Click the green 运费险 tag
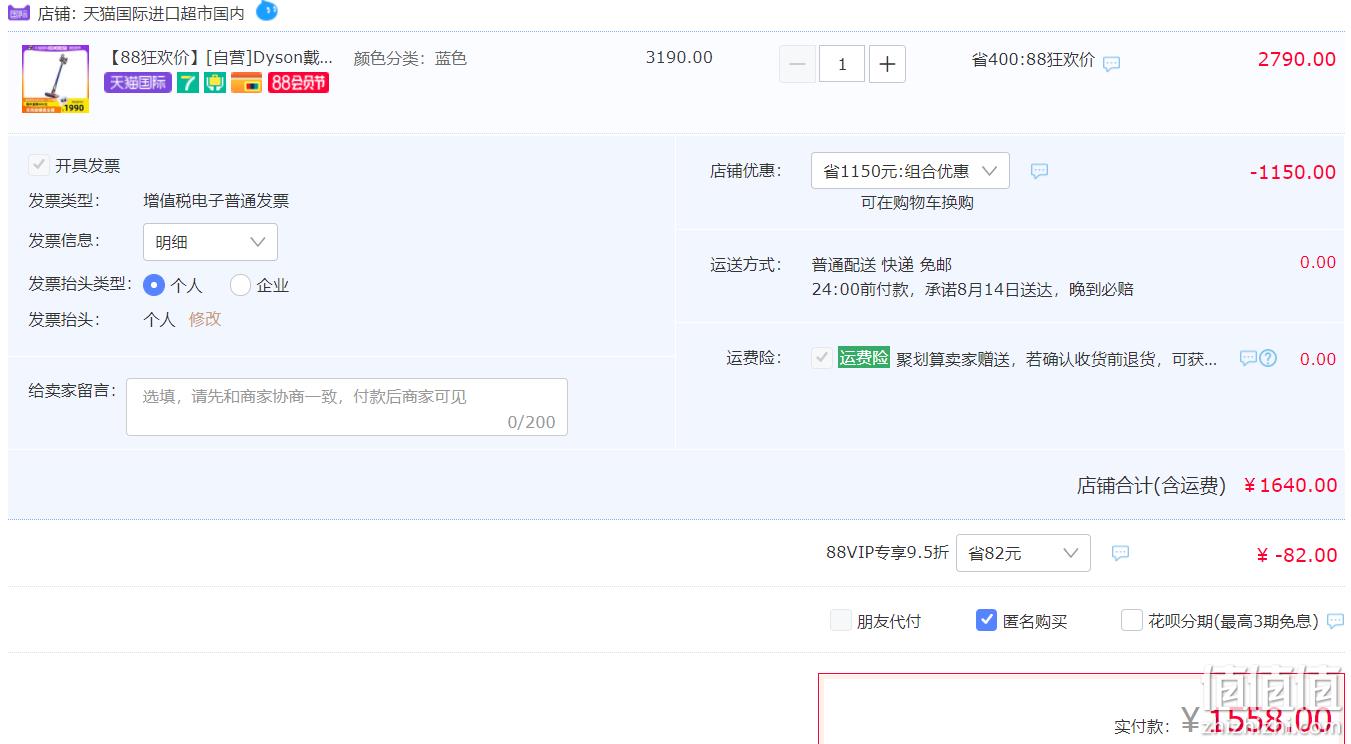 [864, 357]
